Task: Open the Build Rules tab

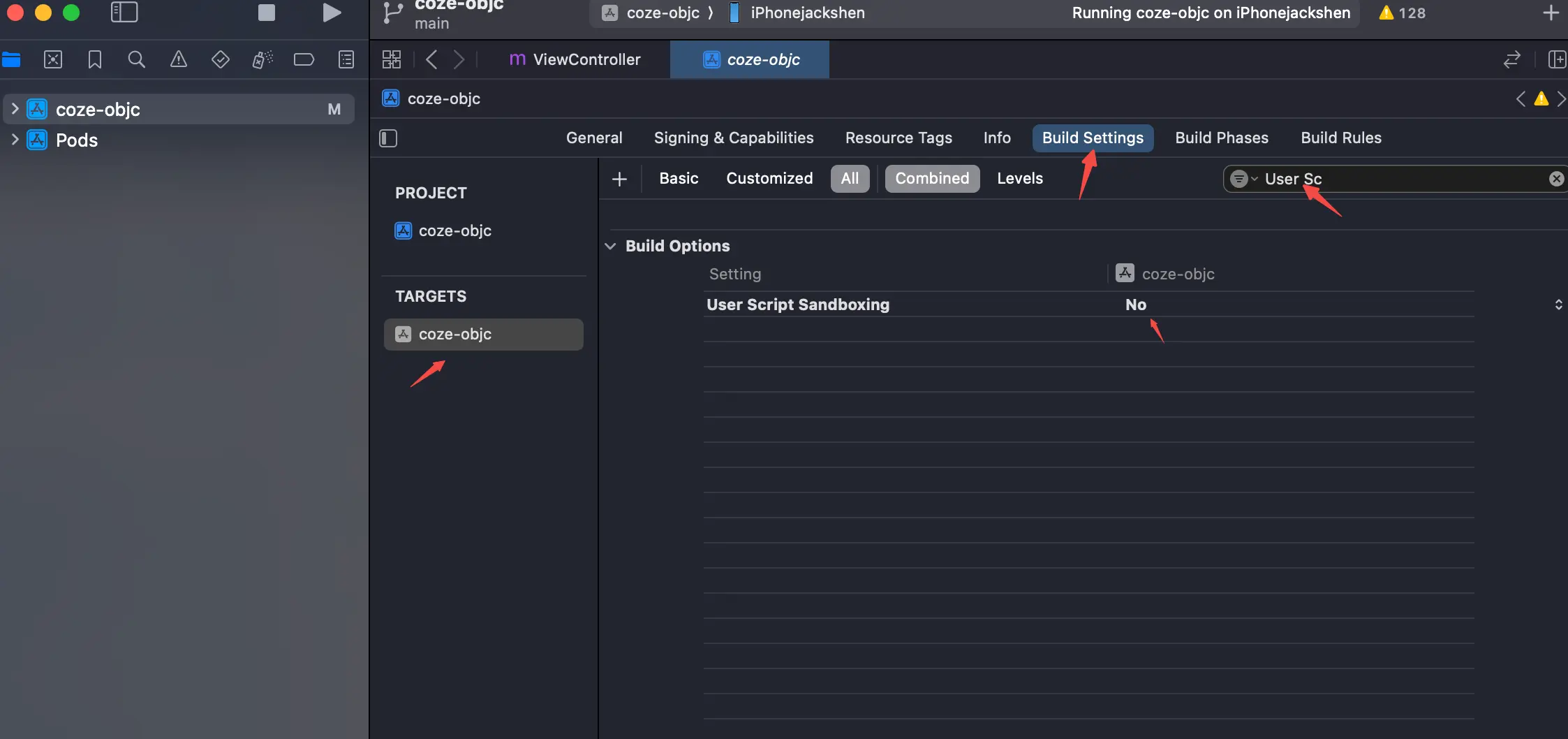Action: coord(1341,138)
